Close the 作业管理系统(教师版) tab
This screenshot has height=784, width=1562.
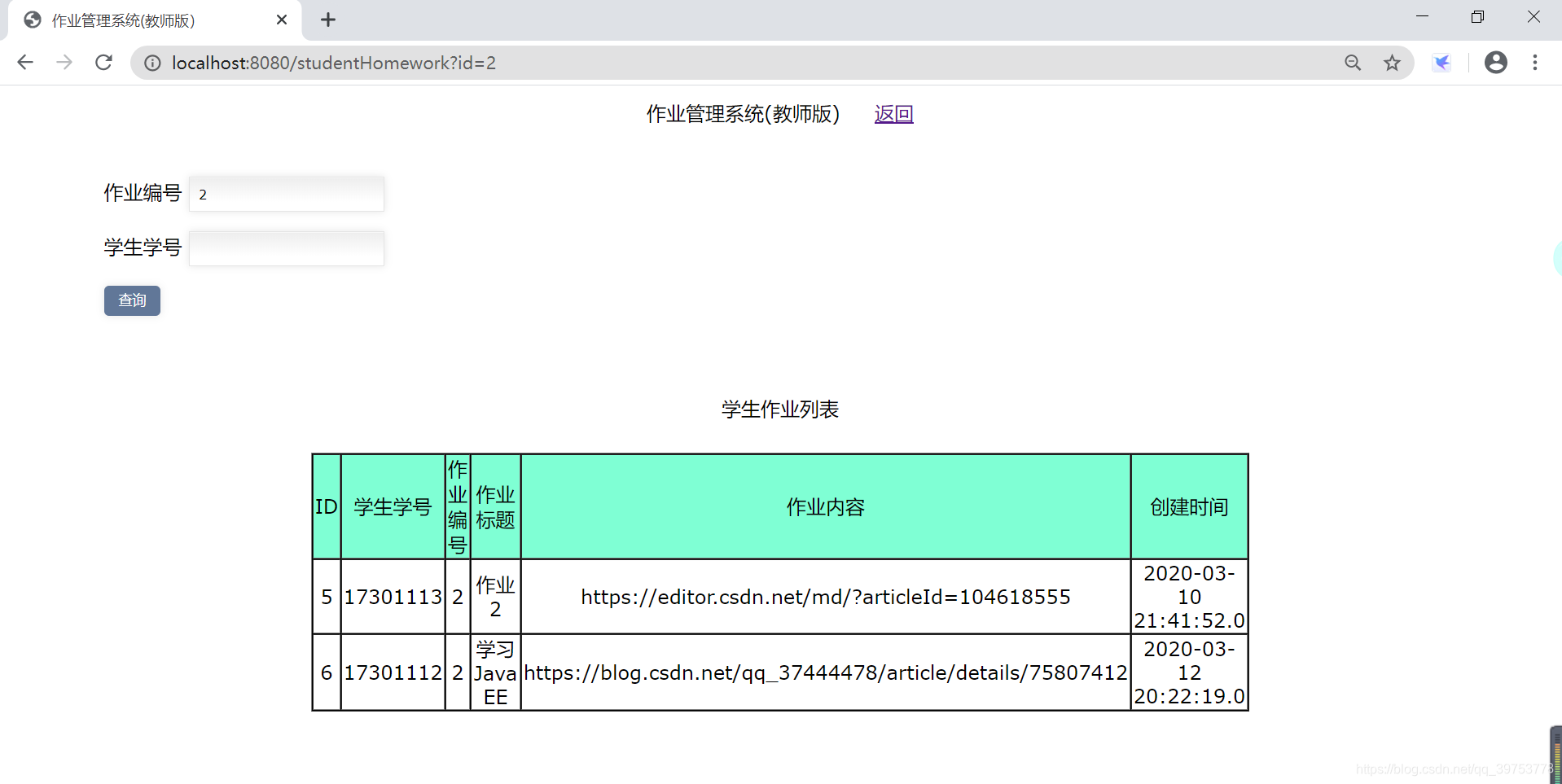pyautogui.click(x=282, y=20)
